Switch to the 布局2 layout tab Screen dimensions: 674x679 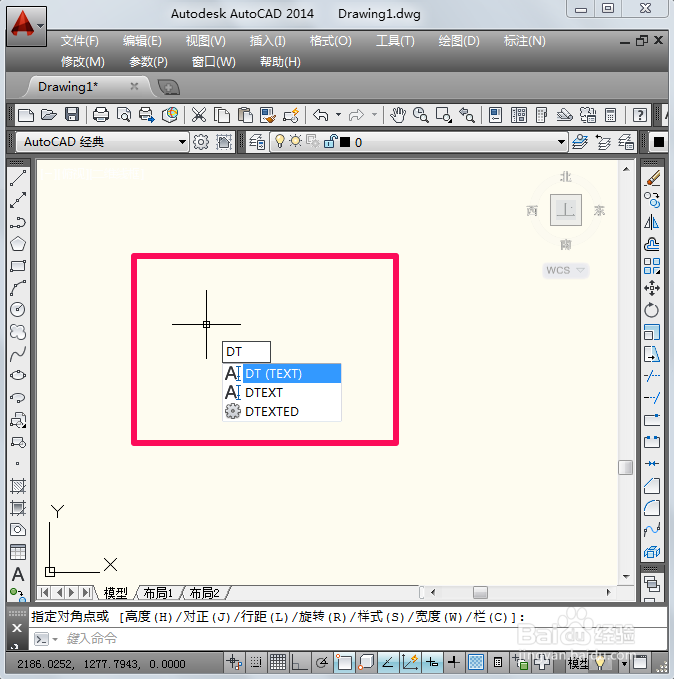[x=204, y=592]
